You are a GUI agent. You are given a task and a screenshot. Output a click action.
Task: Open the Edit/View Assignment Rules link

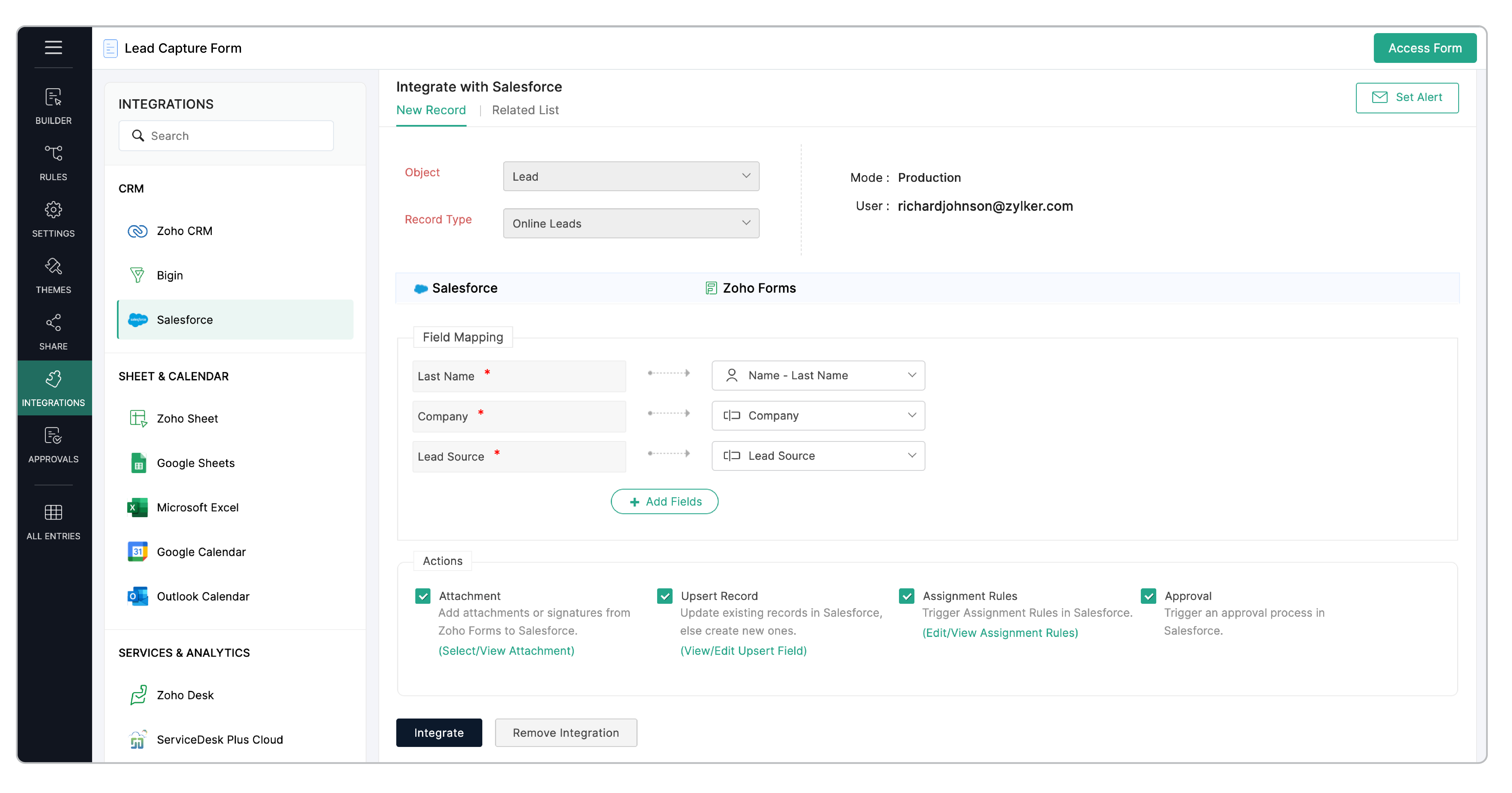pos(1000,633)
